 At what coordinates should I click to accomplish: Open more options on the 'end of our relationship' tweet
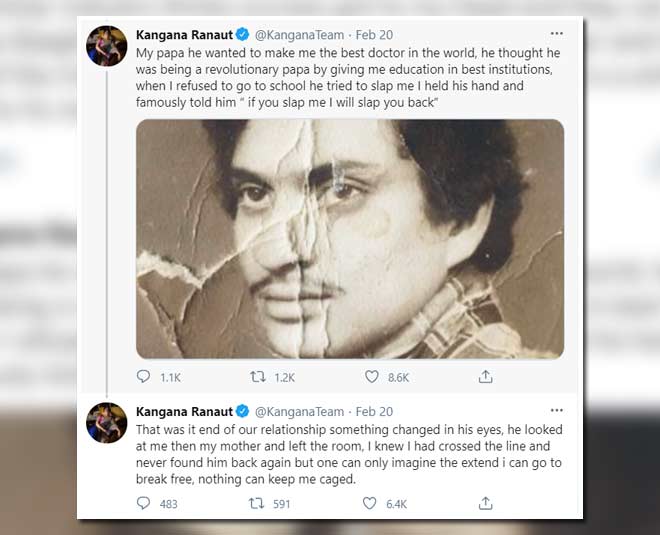[556, 410]
